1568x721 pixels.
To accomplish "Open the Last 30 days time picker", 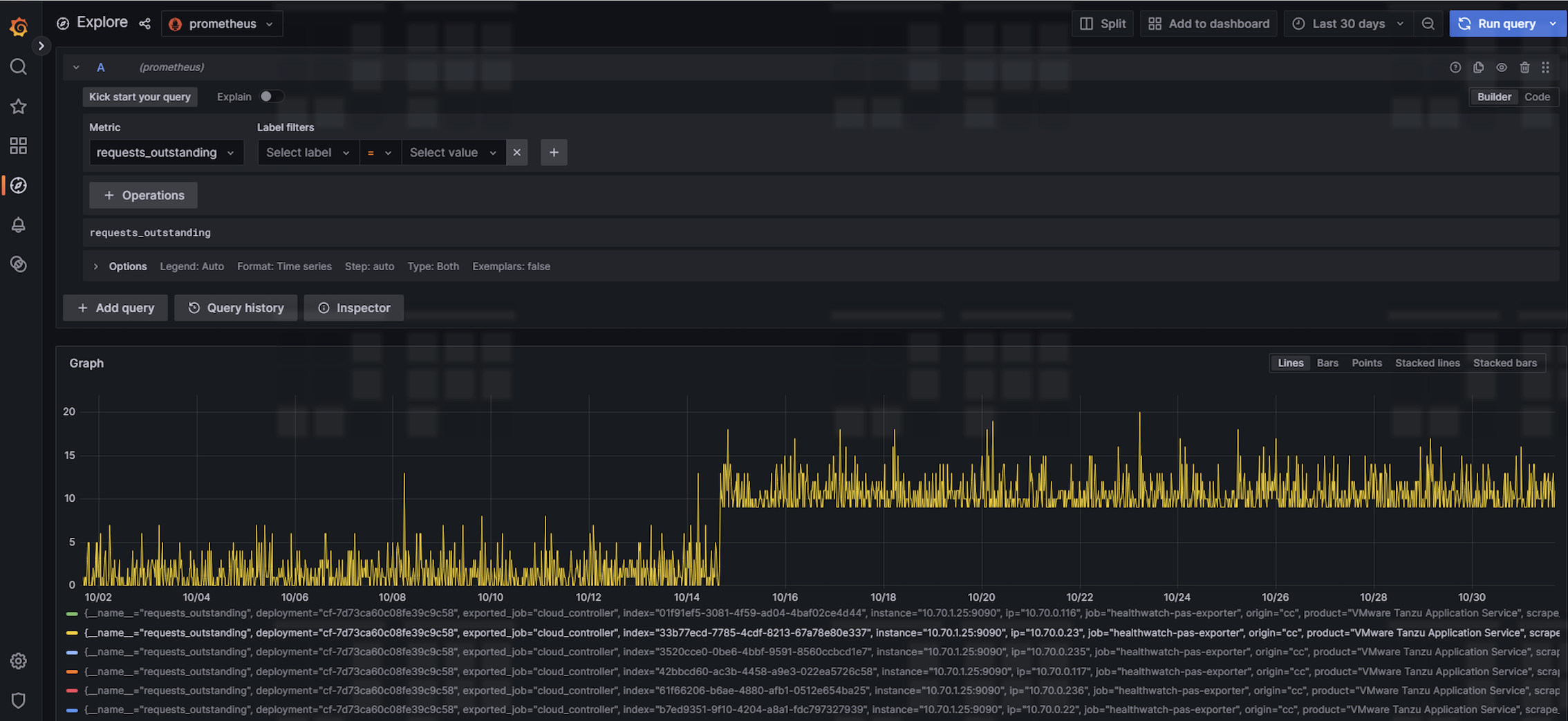I will point(1345,23).
